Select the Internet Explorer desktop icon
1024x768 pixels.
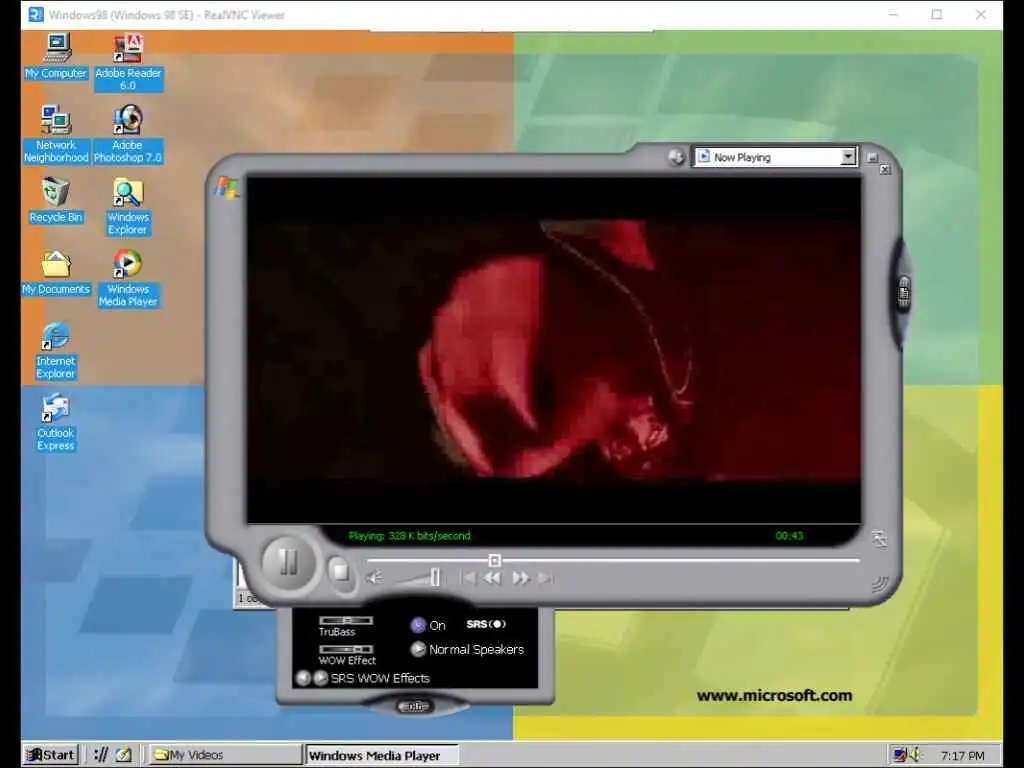click(56, 350)
